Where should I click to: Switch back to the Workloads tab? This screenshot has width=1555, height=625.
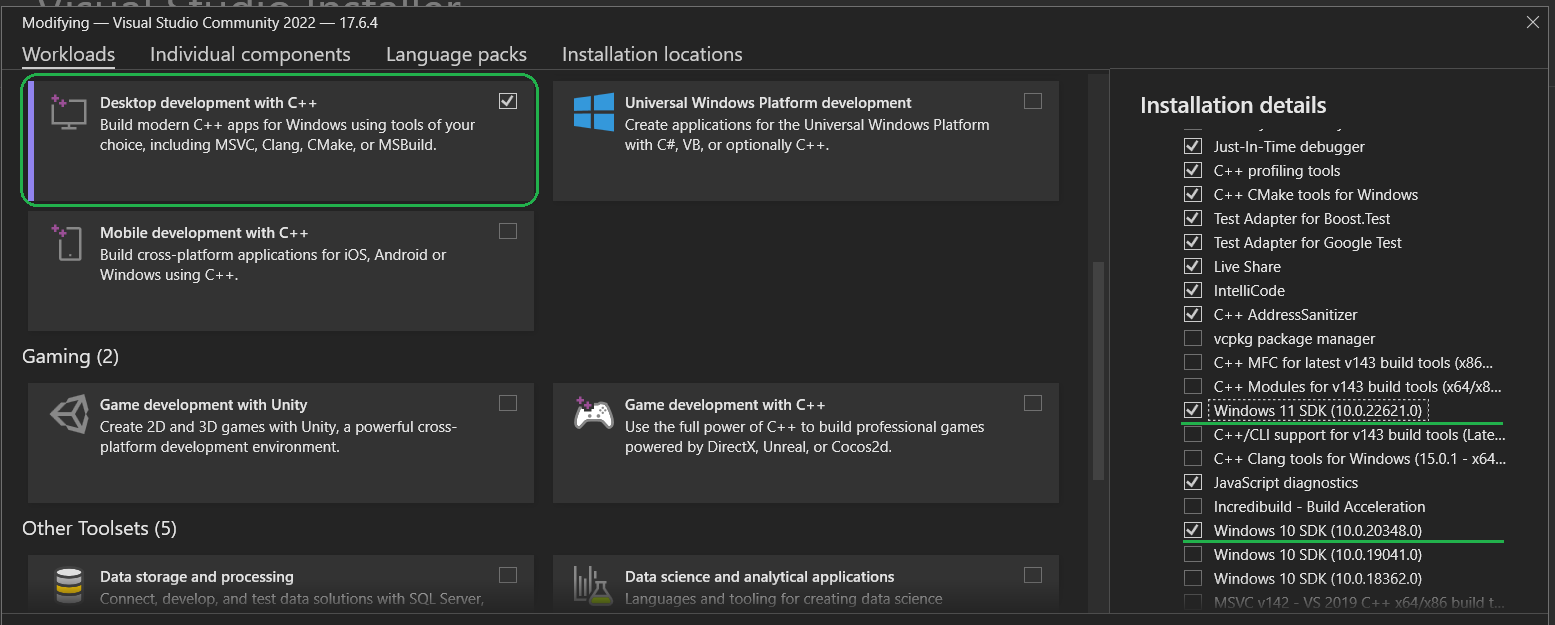68,54
